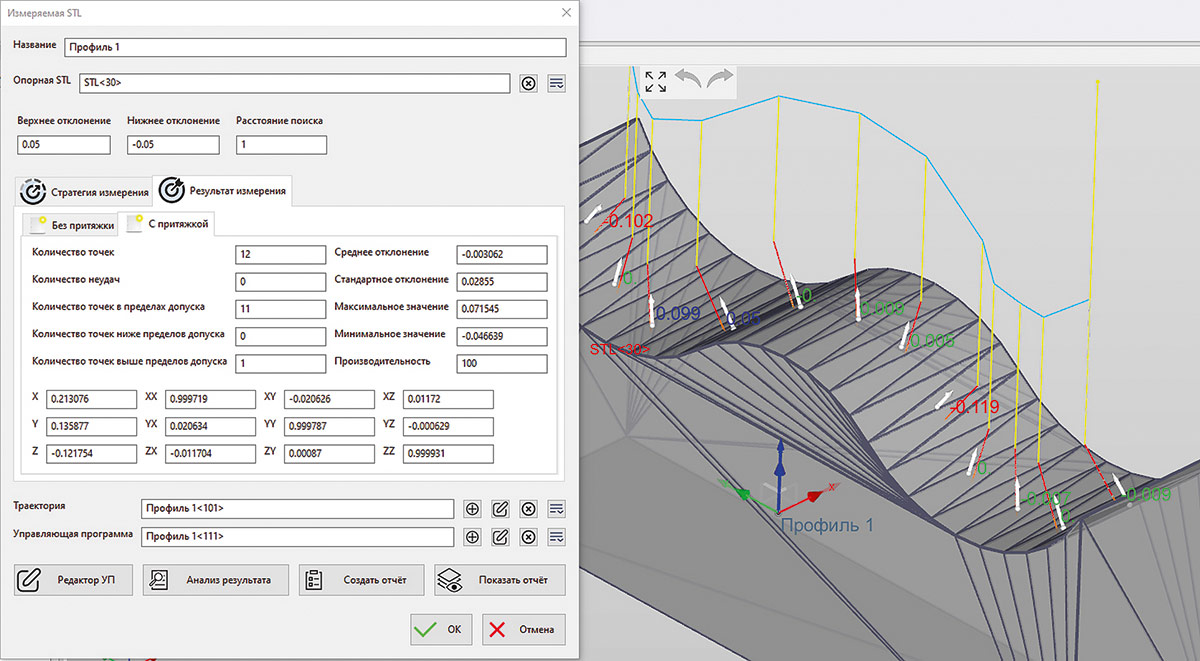Click the YX value field 0.020634
The height and width of the screenshot is (661, 1200).
tap(210, 426)
